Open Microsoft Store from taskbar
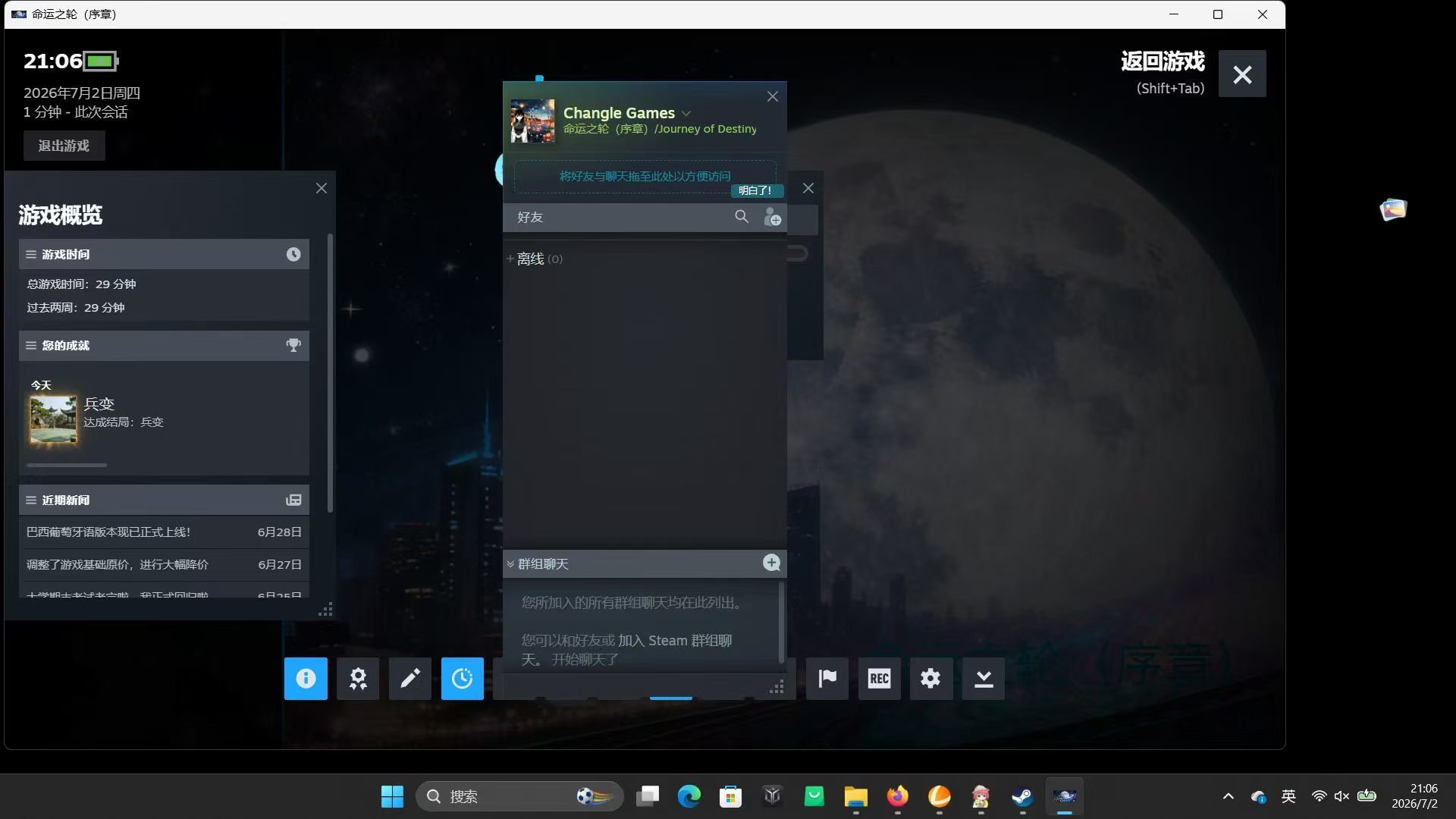This screenshot has height=819, width=1456. click(x=730, y=796)
